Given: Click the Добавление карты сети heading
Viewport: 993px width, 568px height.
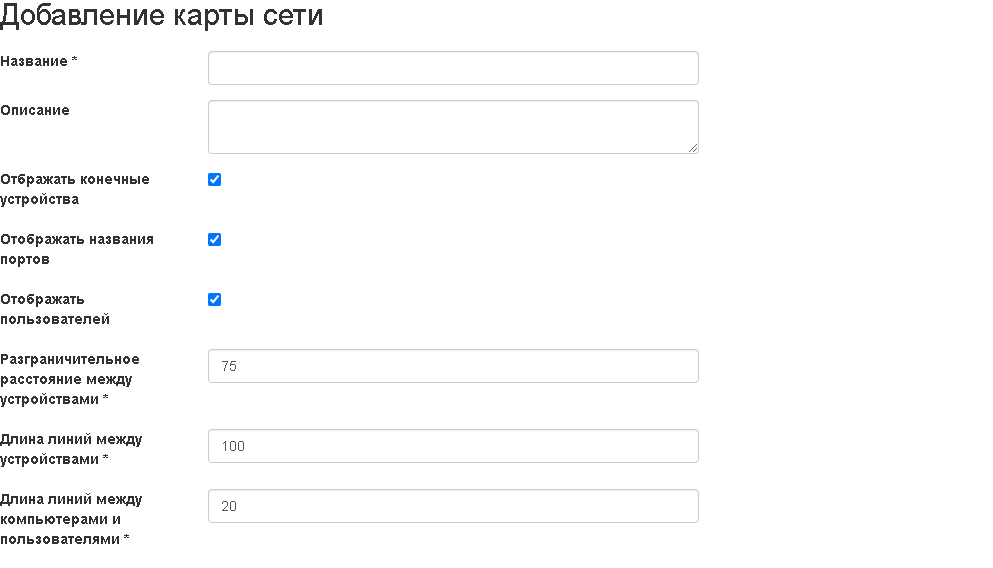Looking at the screenshot, I should point(162,17).
